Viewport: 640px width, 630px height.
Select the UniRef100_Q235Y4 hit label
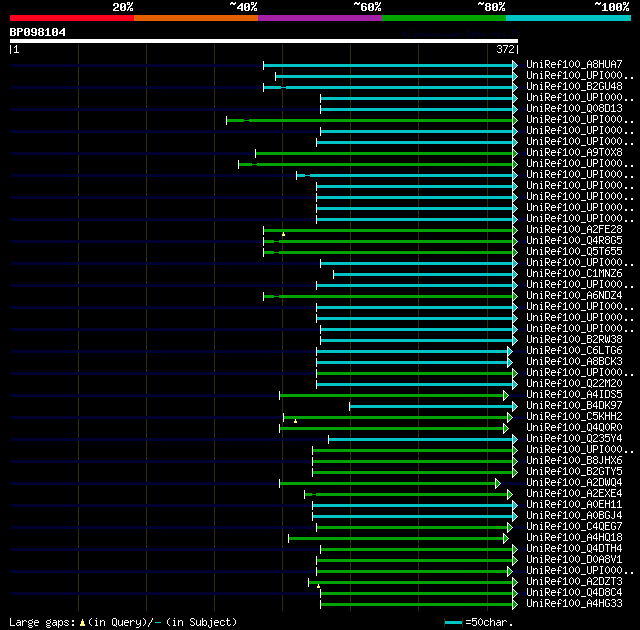[x=574, y=439]
